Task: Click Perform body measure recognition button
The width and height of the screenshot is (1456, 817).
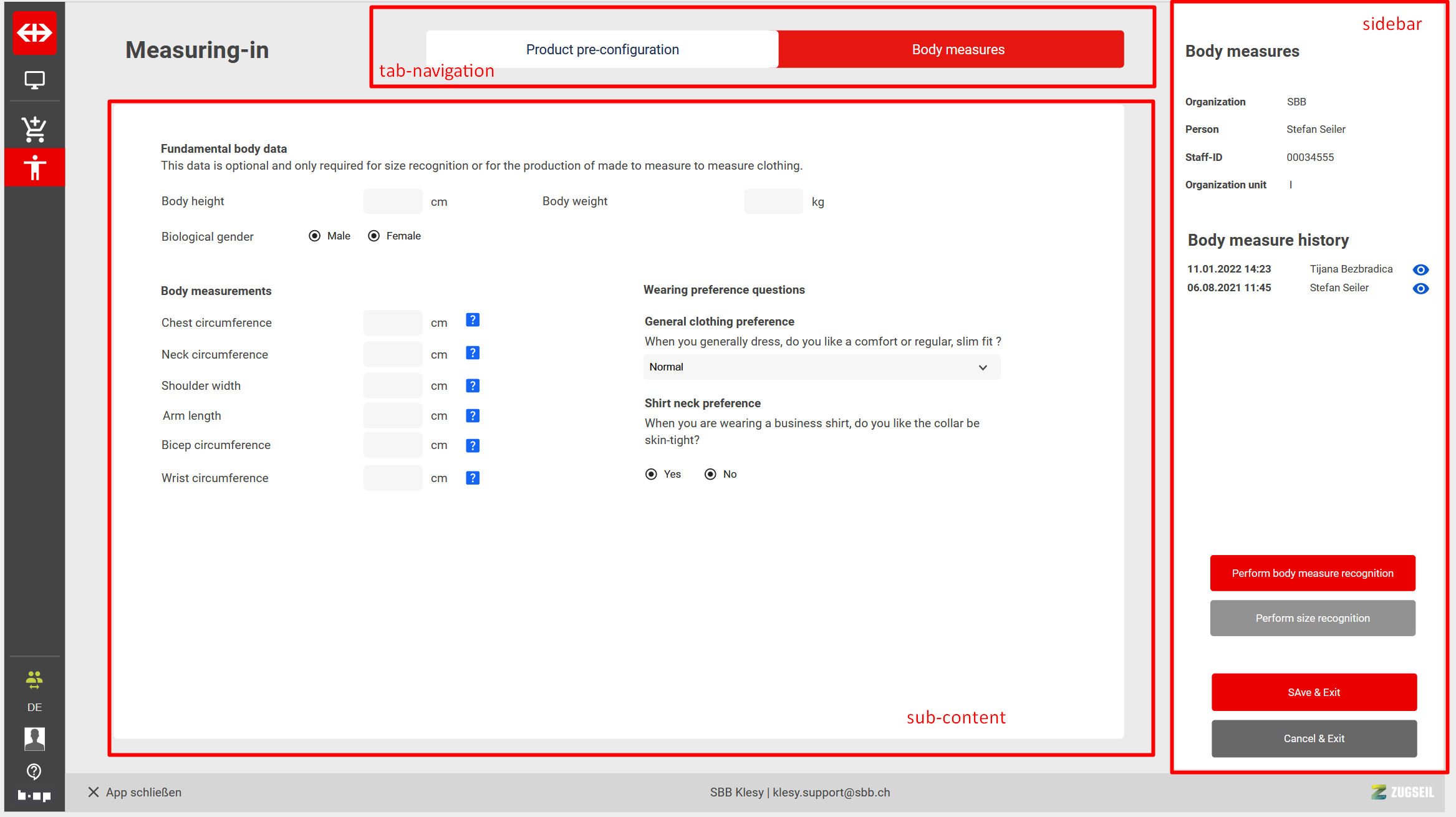Action: point(1312,573)
